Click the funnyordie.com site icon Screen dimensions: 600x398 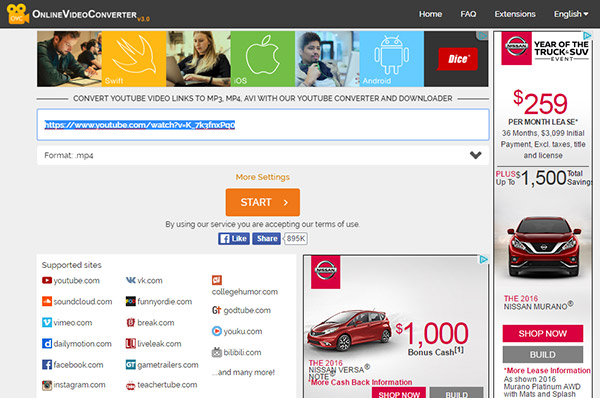click(x=130, y=302)
